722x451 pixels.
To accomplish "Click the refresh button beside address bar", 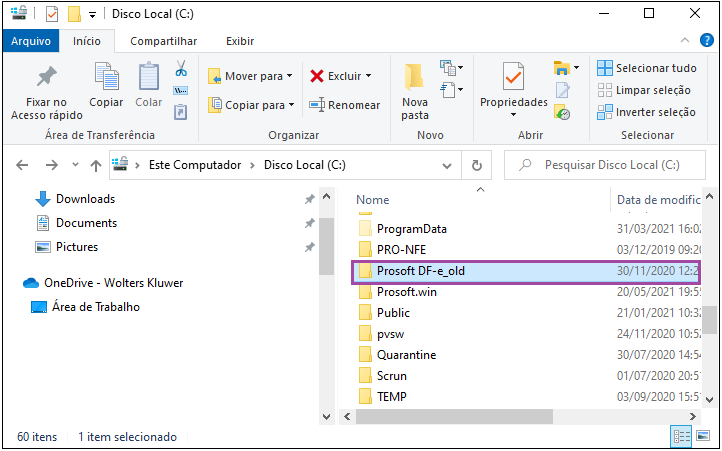I will point(477,165).
